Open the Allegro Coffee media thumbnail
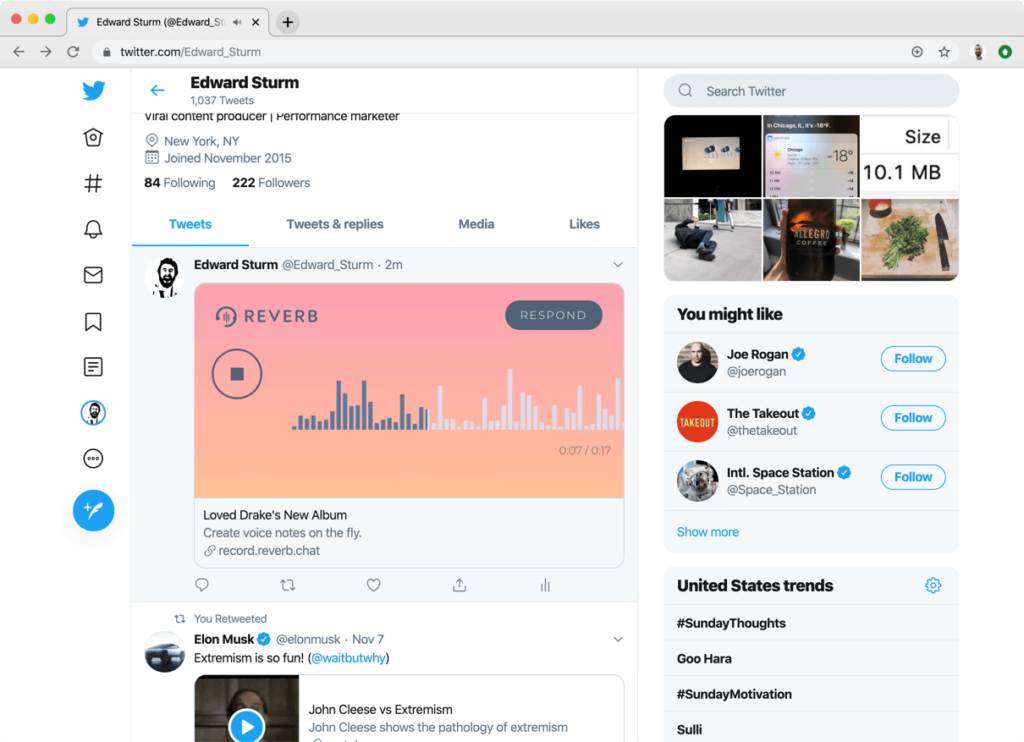 coord(811,240)
